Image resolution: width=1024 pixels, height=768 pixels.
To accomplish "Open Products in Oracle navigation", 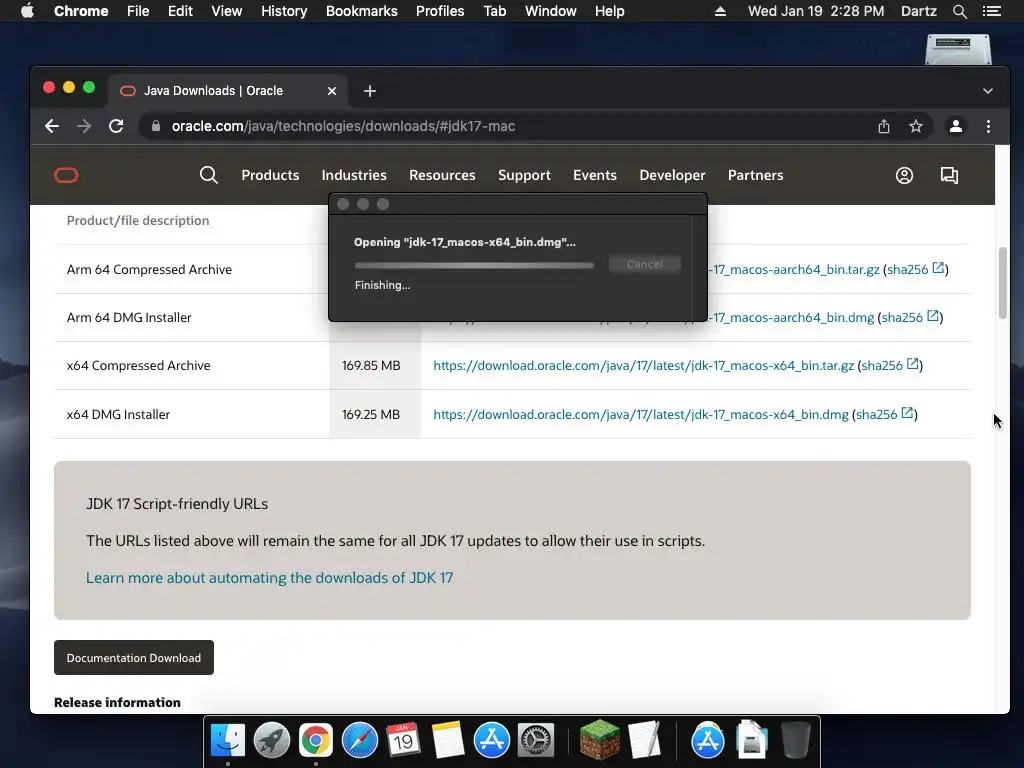I will point(270,175).
